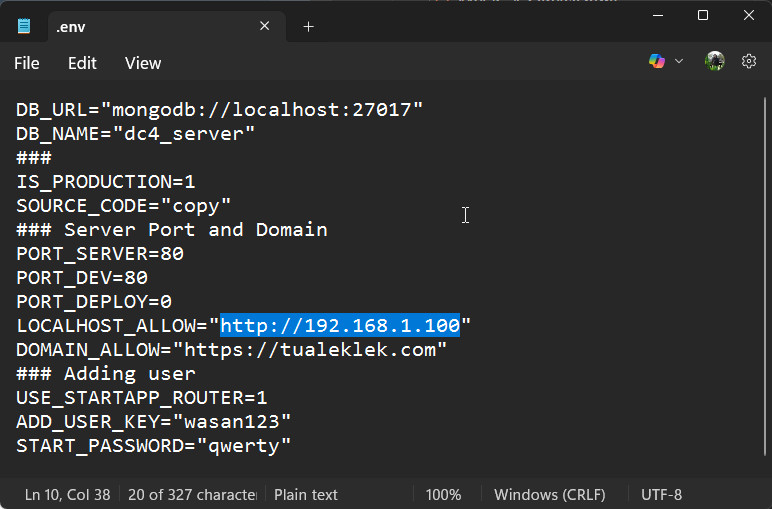Add a new tab with the plus icon

[x=308, y=27]
